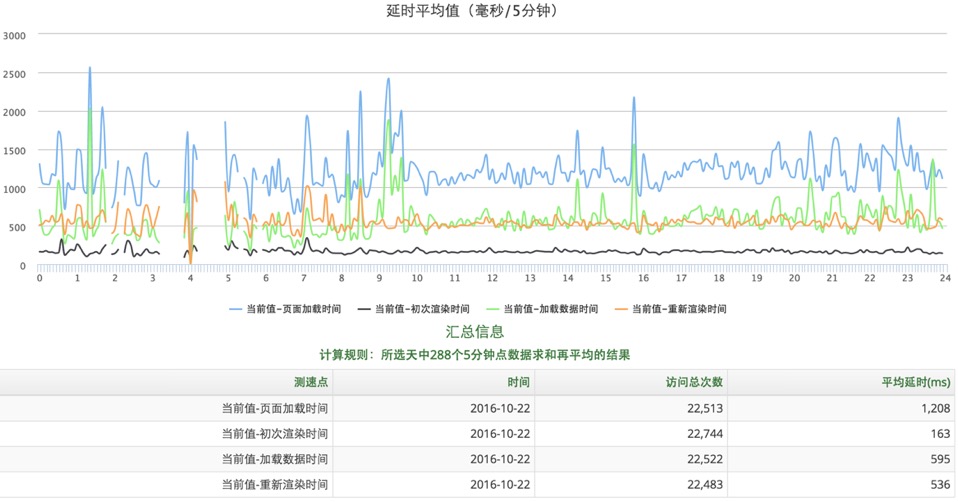Select the 当前值-加载数据时间 table row name
This screenshot has width=958, height=502.
point(274,459)
